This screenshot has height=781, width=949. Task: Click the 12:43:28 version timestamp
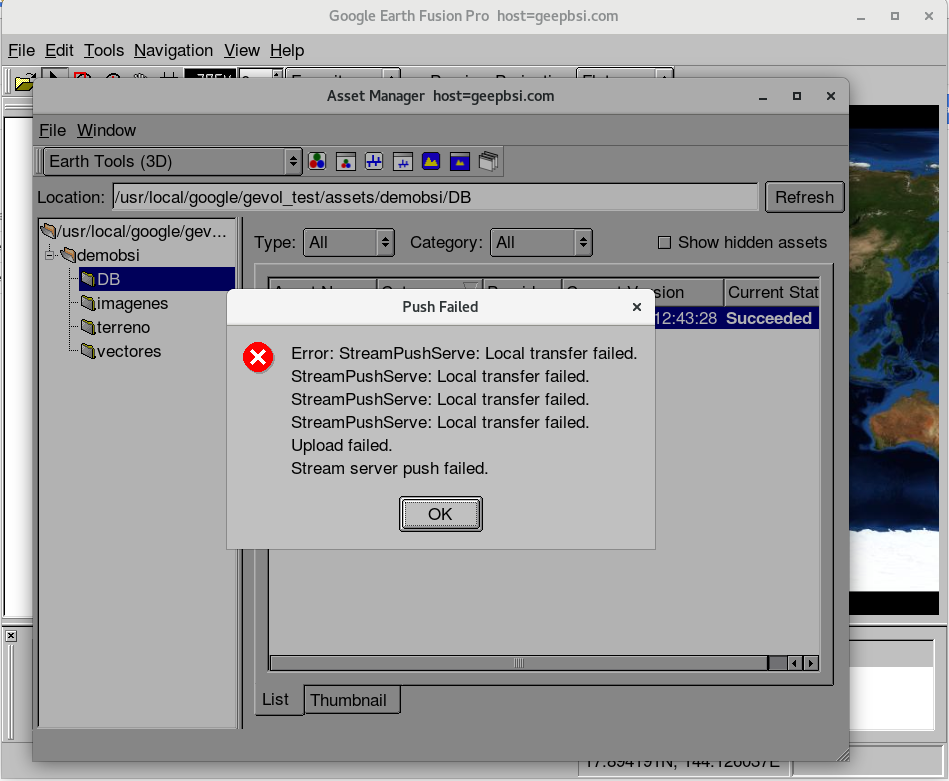[685, 318]
